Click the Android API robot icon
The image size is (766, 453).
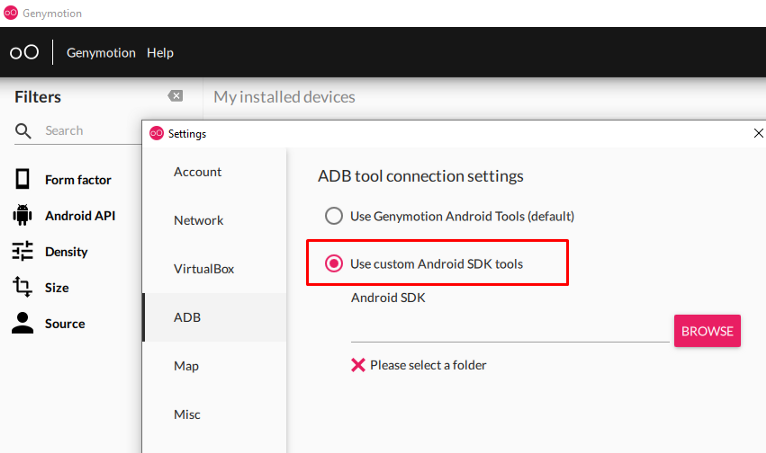point(22,215)
